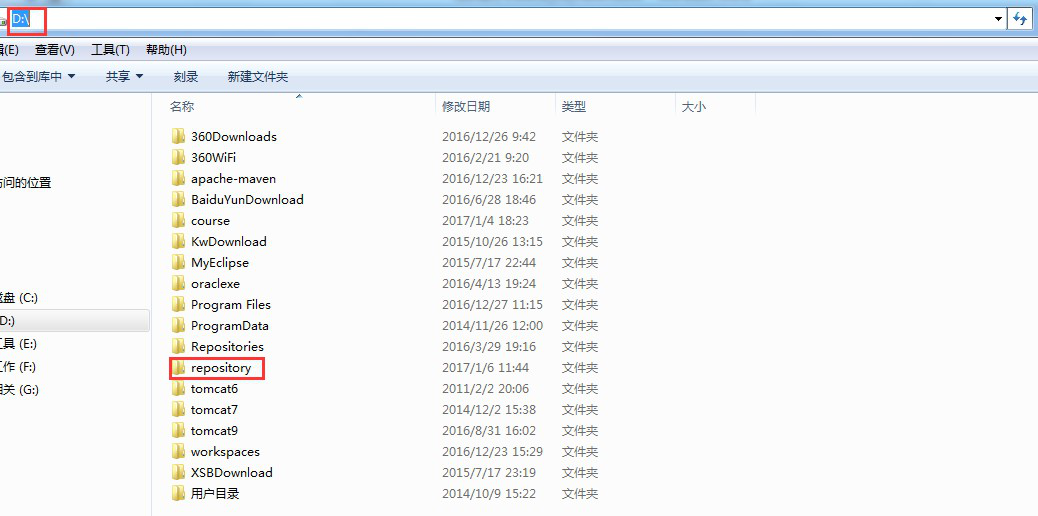Expand the 共享 dropdown menu
The width and height of the screenshot is (1038, 516).
click(x=124, y=77)
